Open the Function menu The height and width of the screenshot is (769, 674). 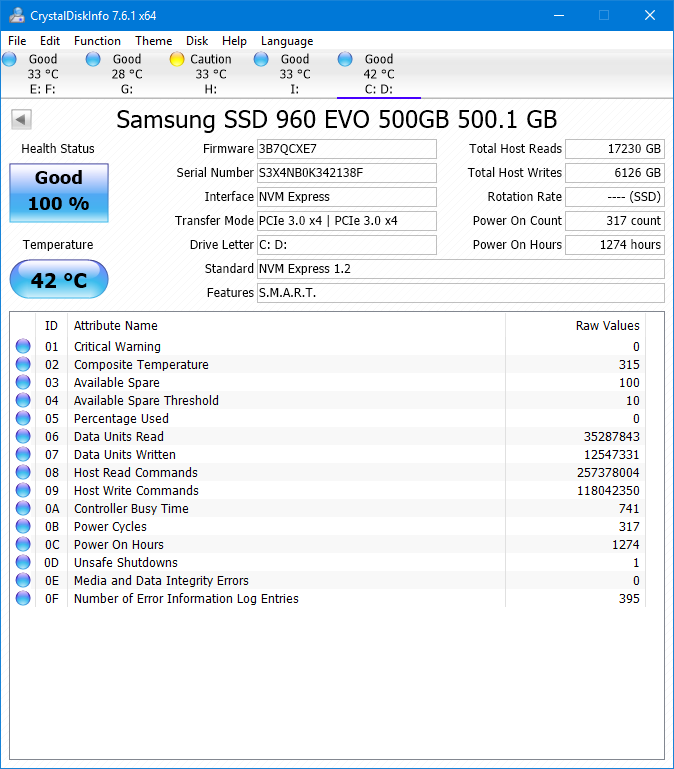click(x=97, y=41)
